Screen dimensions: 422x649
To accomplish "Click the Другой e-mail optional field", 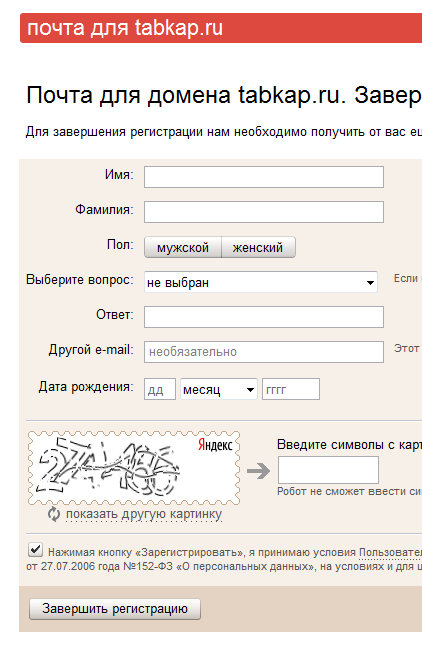I will pos(264,352).
